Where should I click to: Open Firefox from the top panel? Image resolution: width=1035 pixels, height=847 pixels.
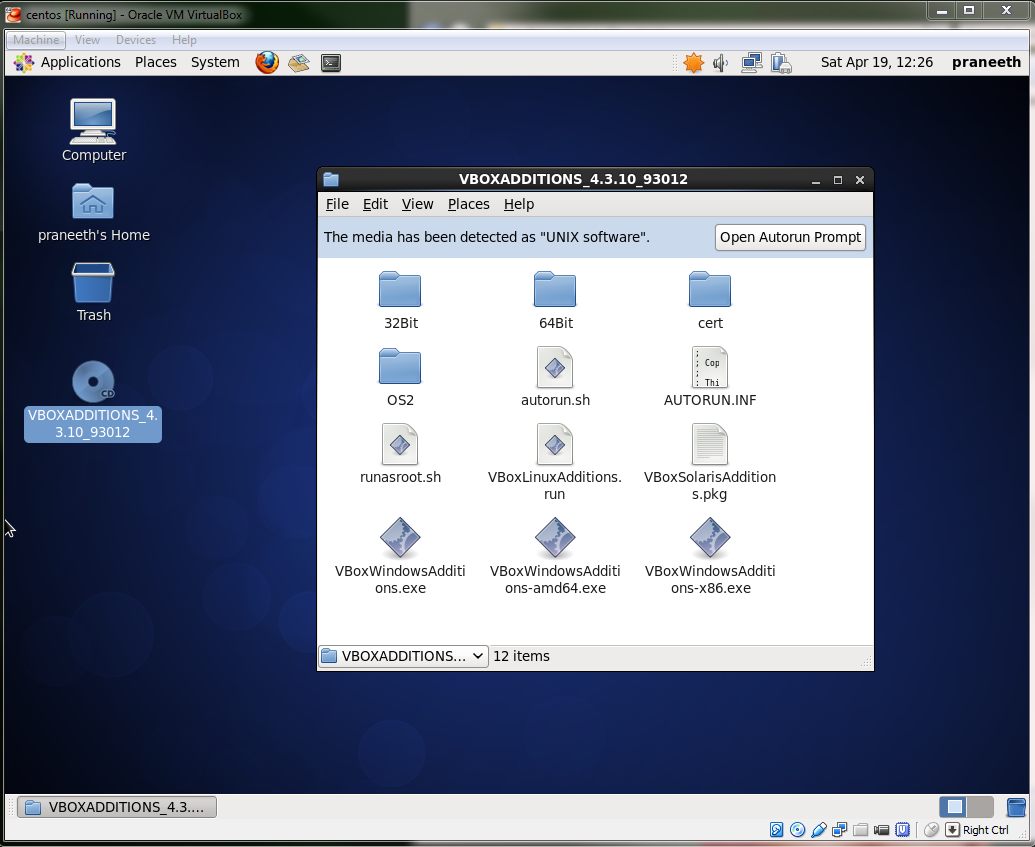[266, 62]
